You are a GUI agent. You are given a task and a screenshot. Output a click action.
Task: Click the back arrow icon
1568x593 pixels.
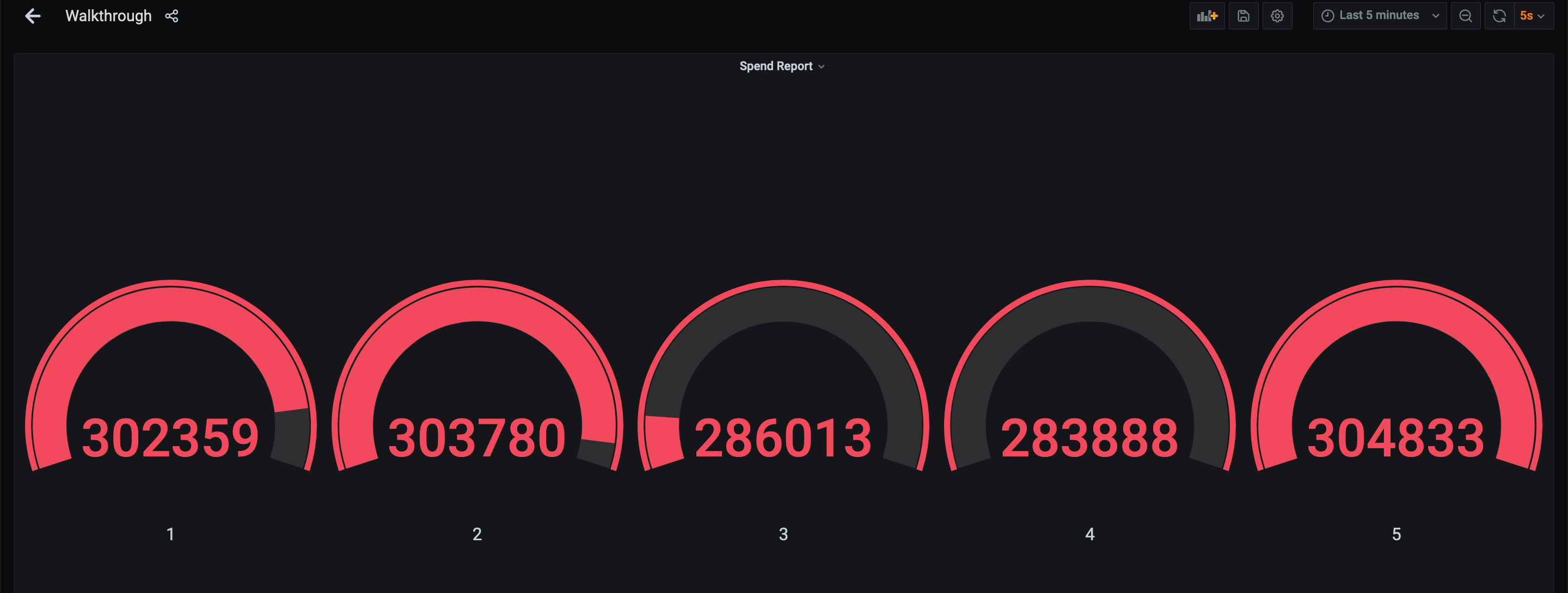(x=32, y=16)
